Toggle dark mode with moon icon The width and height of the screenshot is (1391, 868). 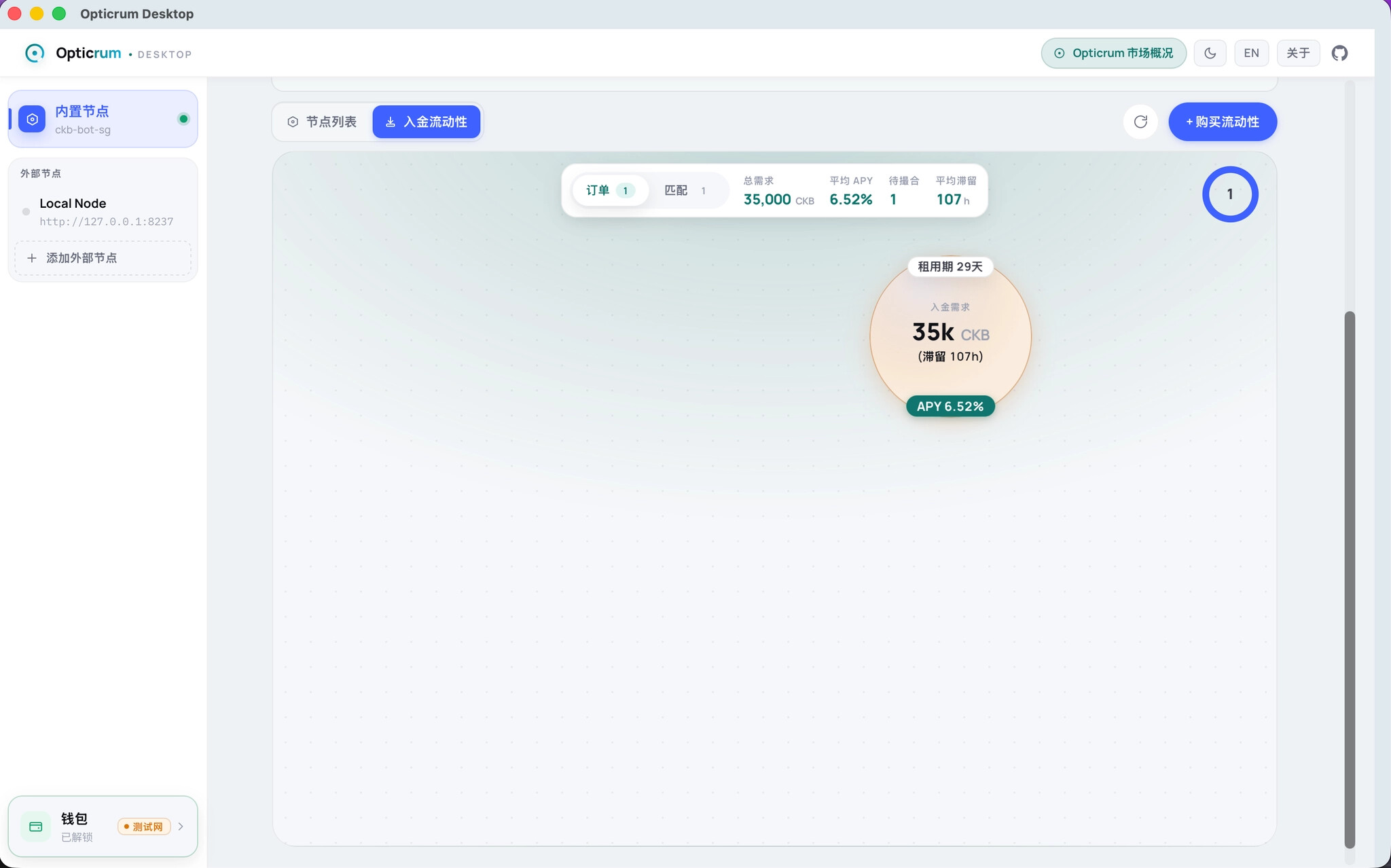[x=1210, y=53]
